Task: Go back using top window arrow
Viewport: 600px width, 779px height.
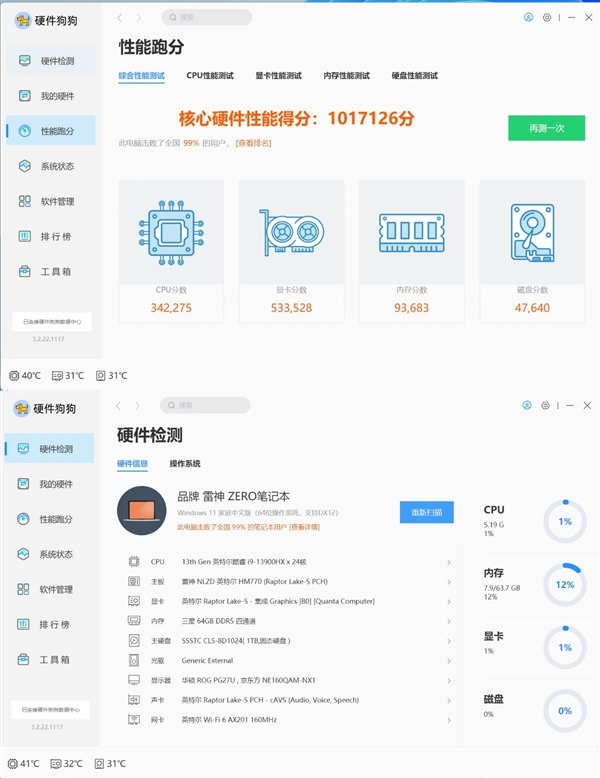Action: (120, 18)
